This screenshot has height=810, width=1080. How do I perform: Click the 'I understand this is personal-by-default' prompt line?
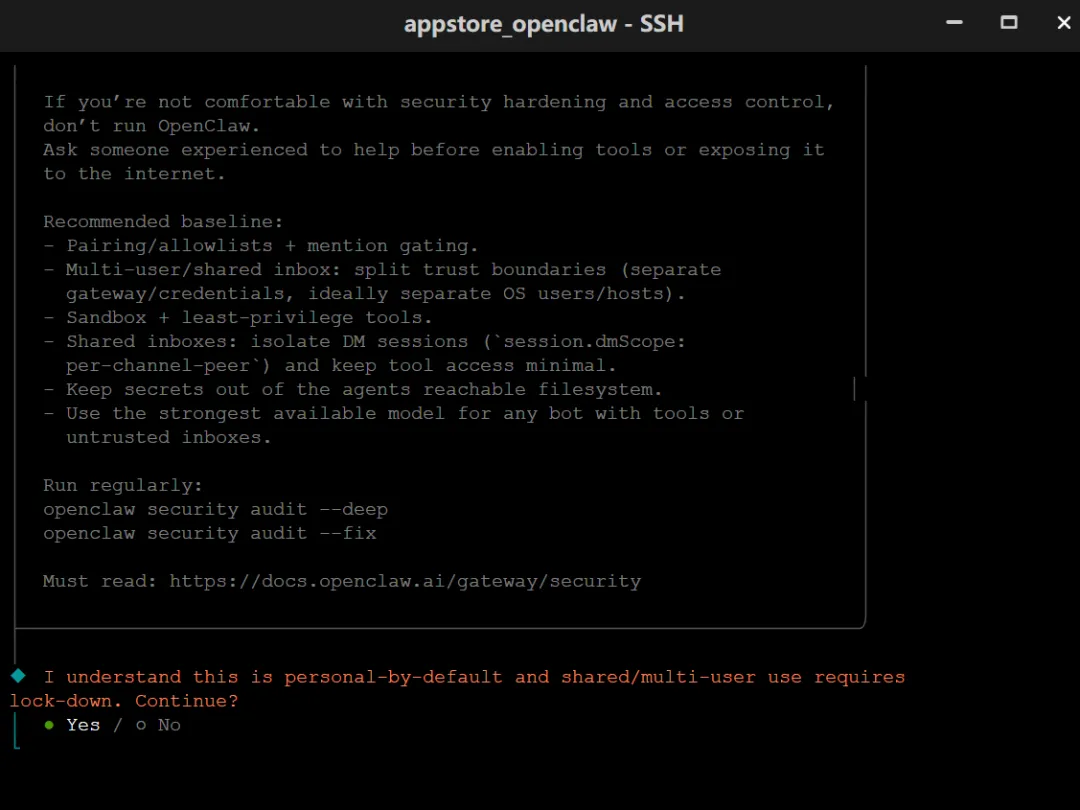(x=475, y=676)
